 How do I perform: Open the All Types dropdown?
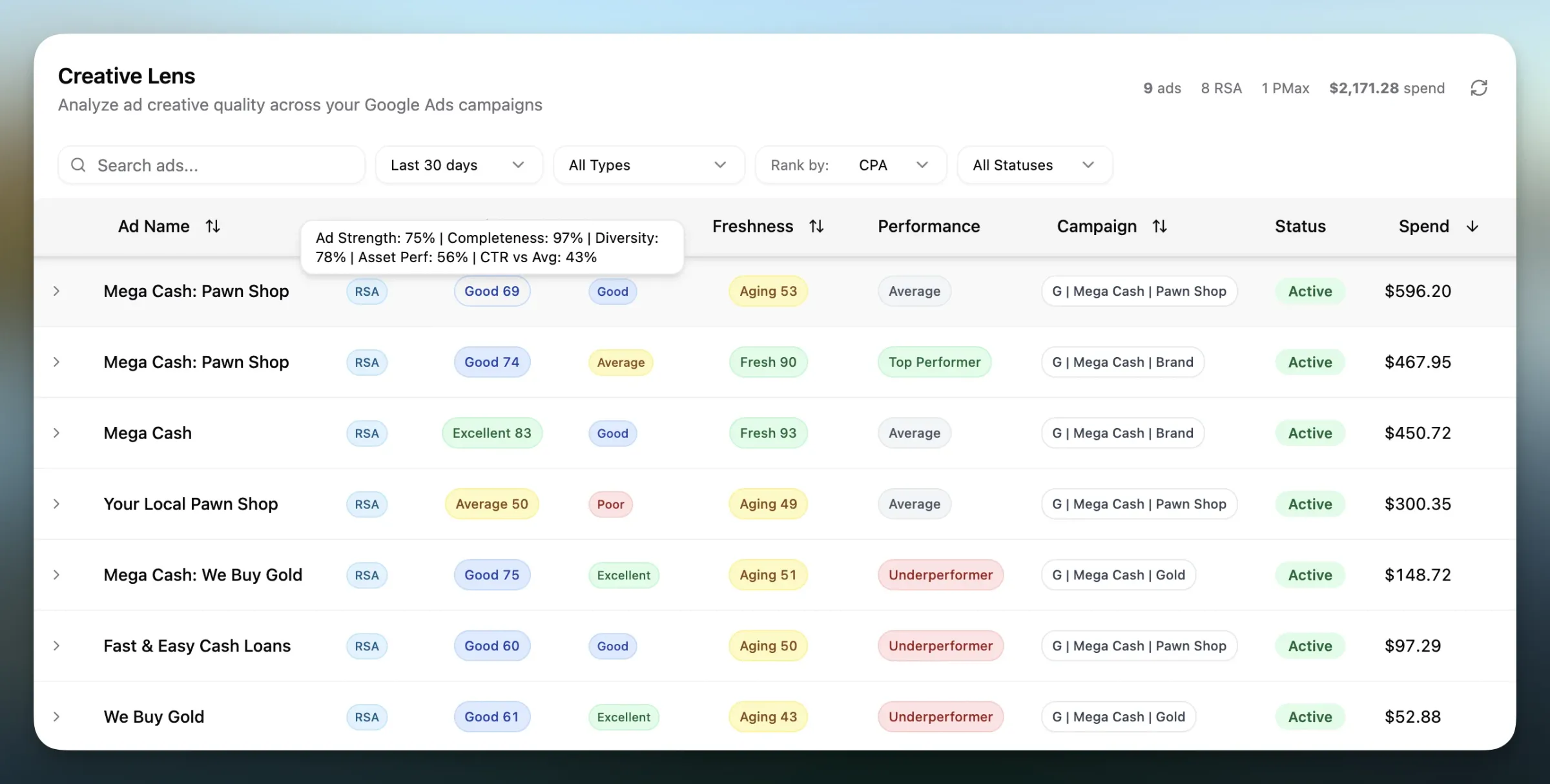(x=648, y=165)
